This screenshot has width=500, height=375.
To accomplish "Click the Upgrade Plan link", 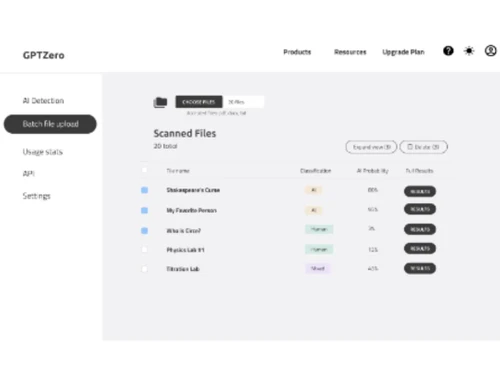I will point(403,52).
